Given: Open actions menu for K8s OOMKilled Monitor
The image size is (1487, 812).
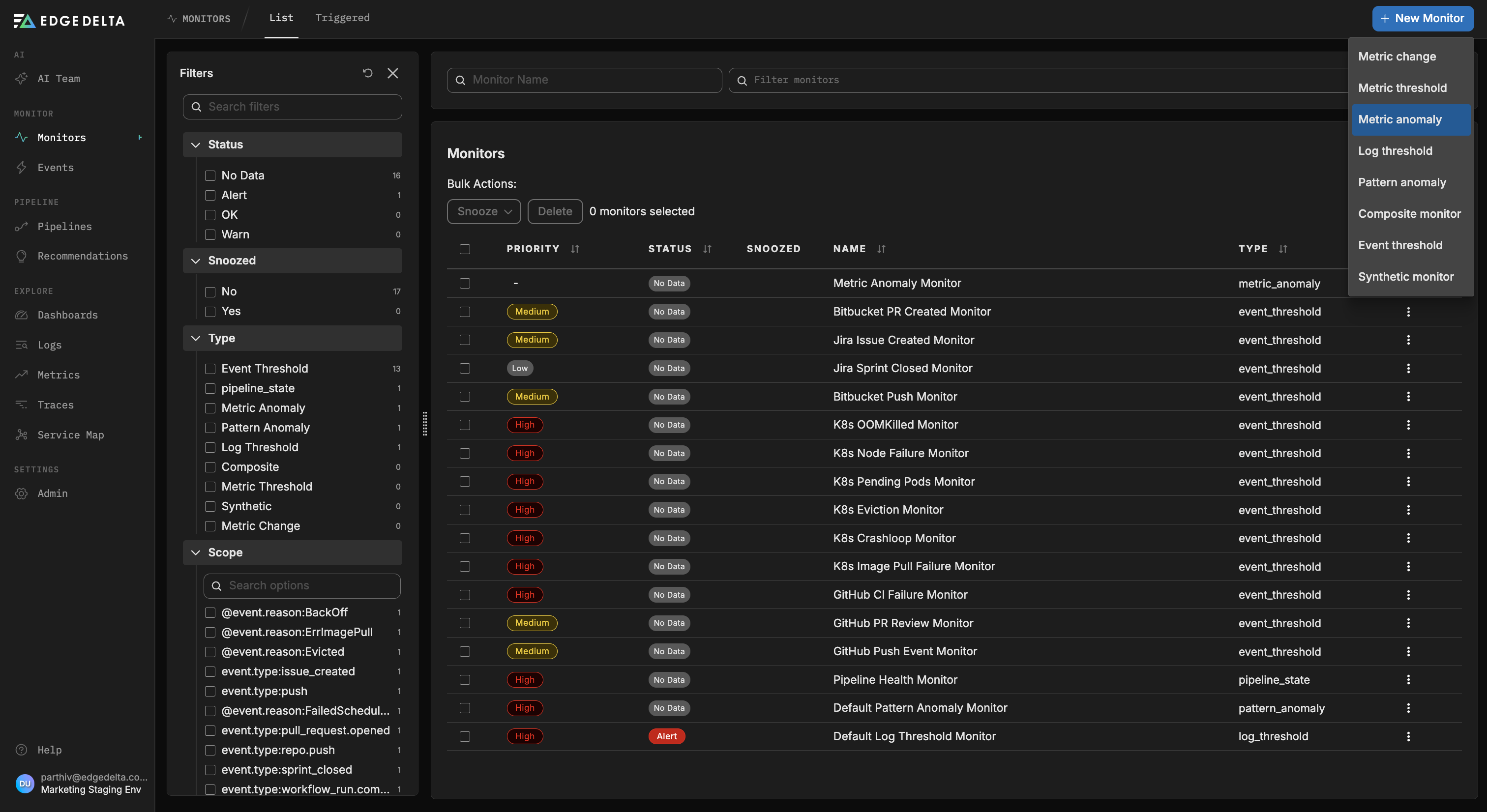Looking at the screenshot, I should pos(1408,425).
